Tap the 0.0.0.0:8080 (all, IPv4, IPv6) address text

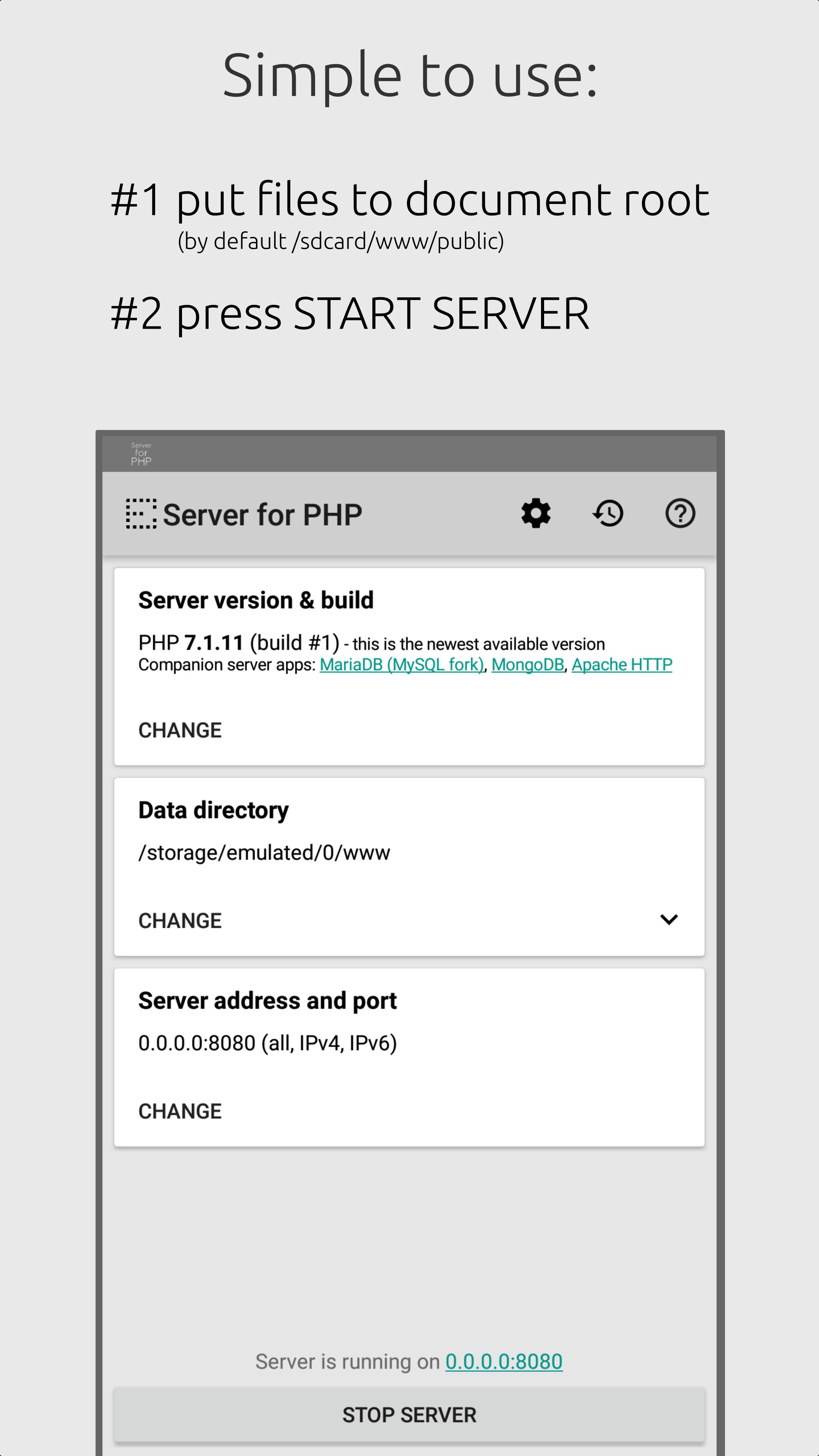click(267, 1043)
